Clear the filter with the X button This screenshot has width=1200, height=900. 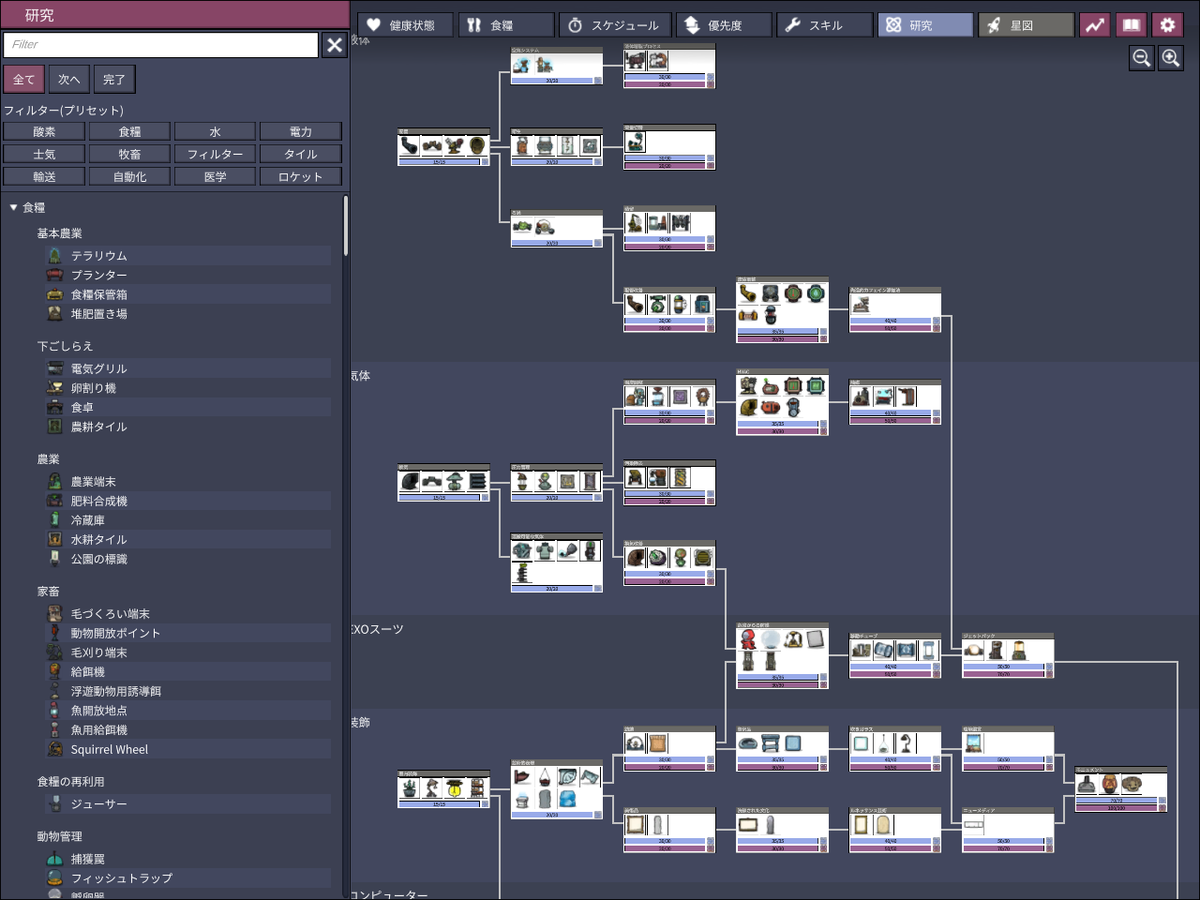click(335, 45)
